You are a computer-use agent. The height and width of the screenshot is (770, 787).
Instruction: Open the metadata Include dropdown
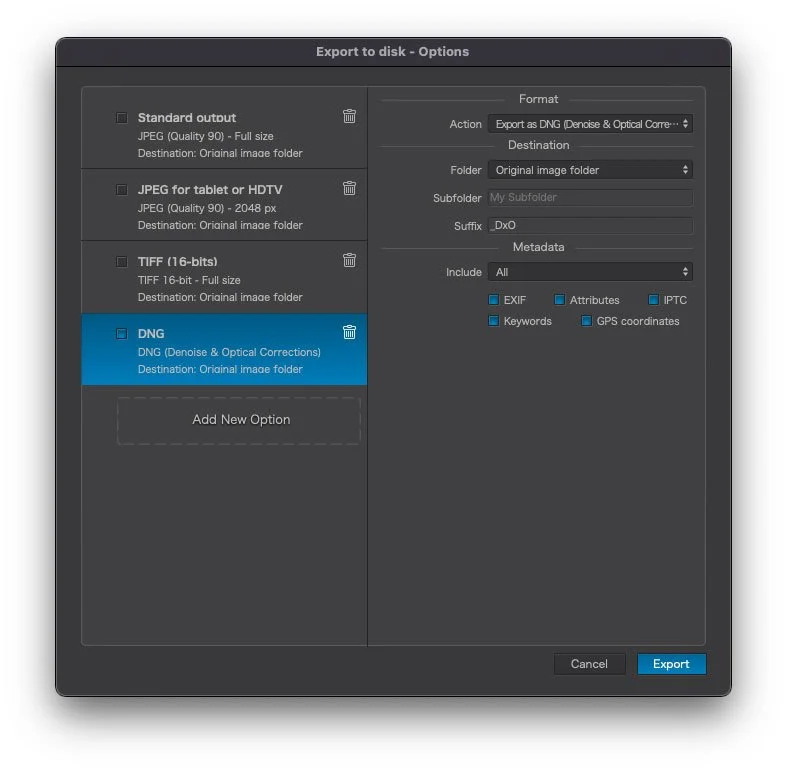click(x=590, y=272)
